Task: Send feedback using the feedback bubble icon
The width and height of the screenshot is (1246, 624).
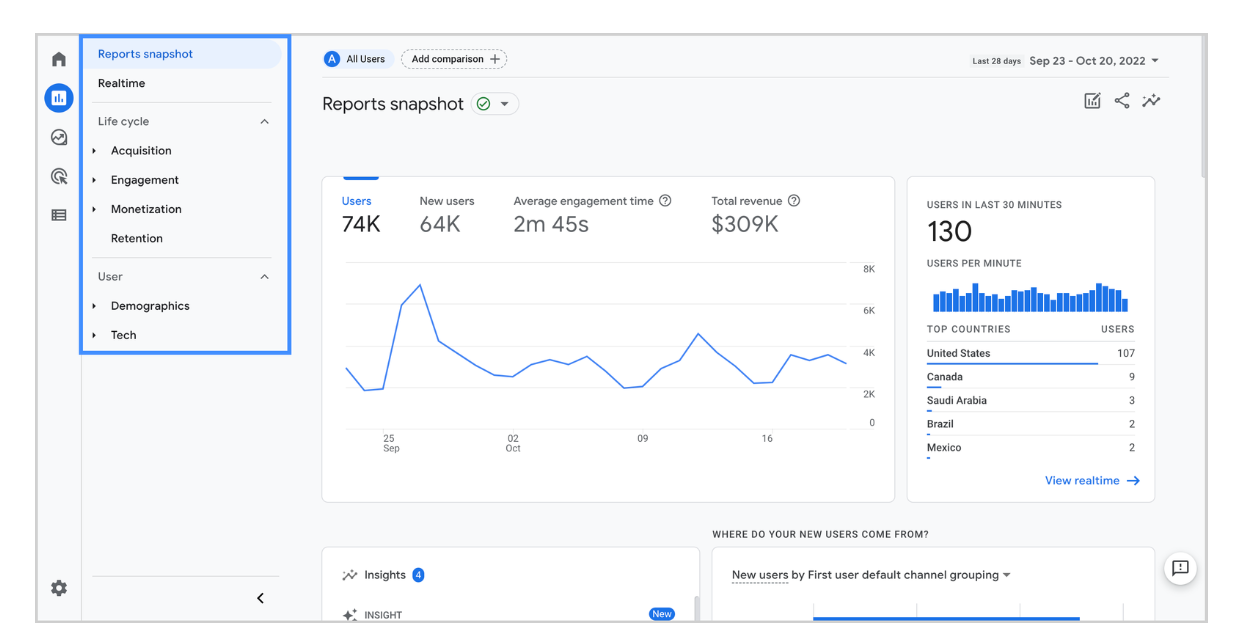Action: click(x=1181, y=568)
